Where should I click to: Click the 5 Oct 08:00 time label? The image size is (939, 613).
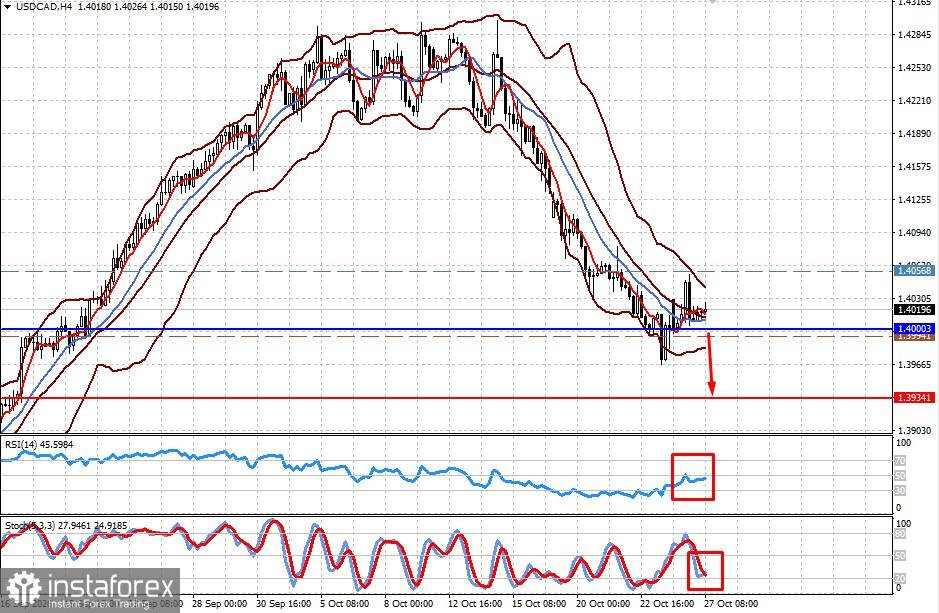pyautogui.click(x=344, y=603)
